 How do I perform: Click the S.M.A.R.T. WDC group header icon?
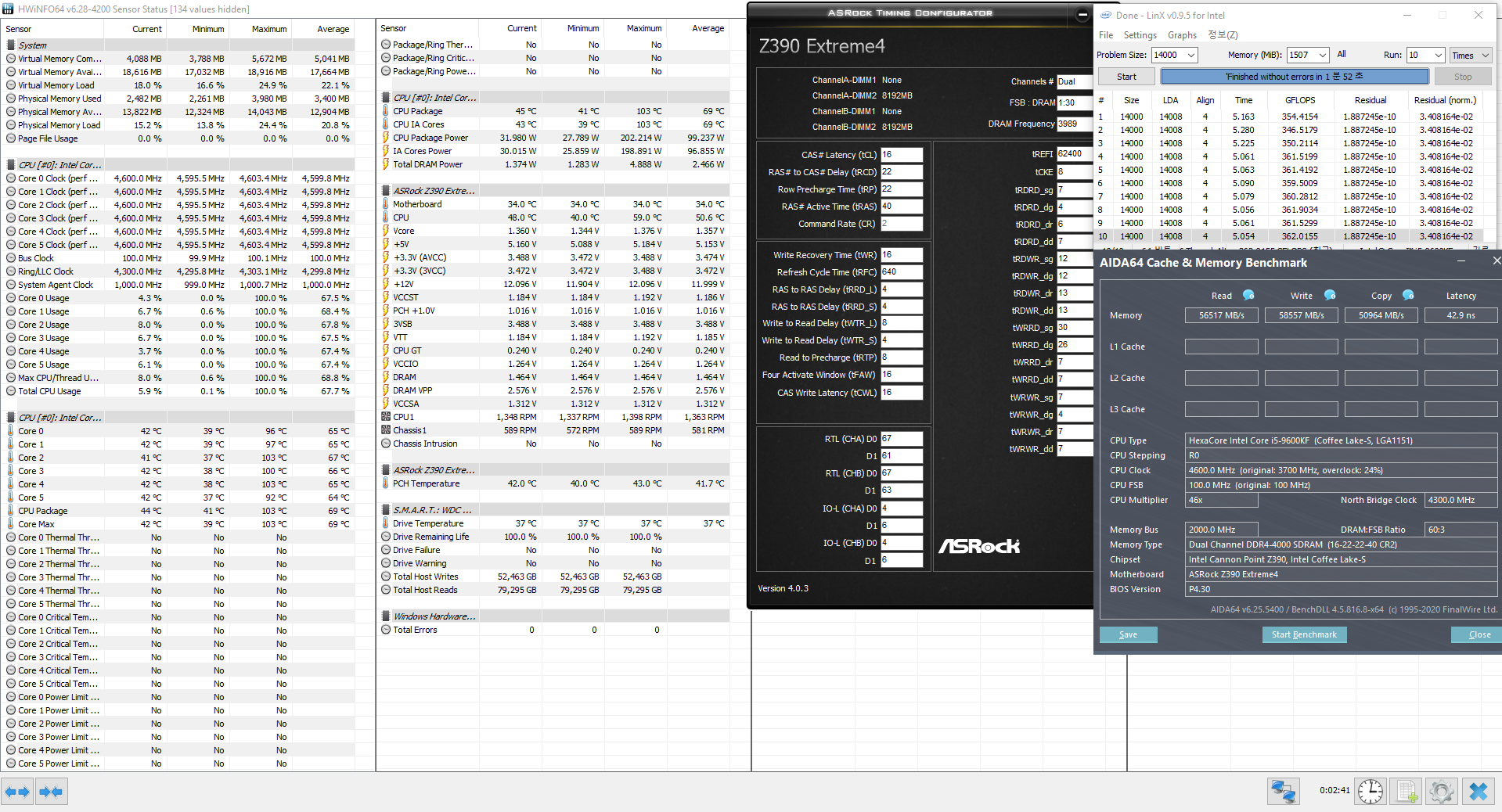point(386,510)
